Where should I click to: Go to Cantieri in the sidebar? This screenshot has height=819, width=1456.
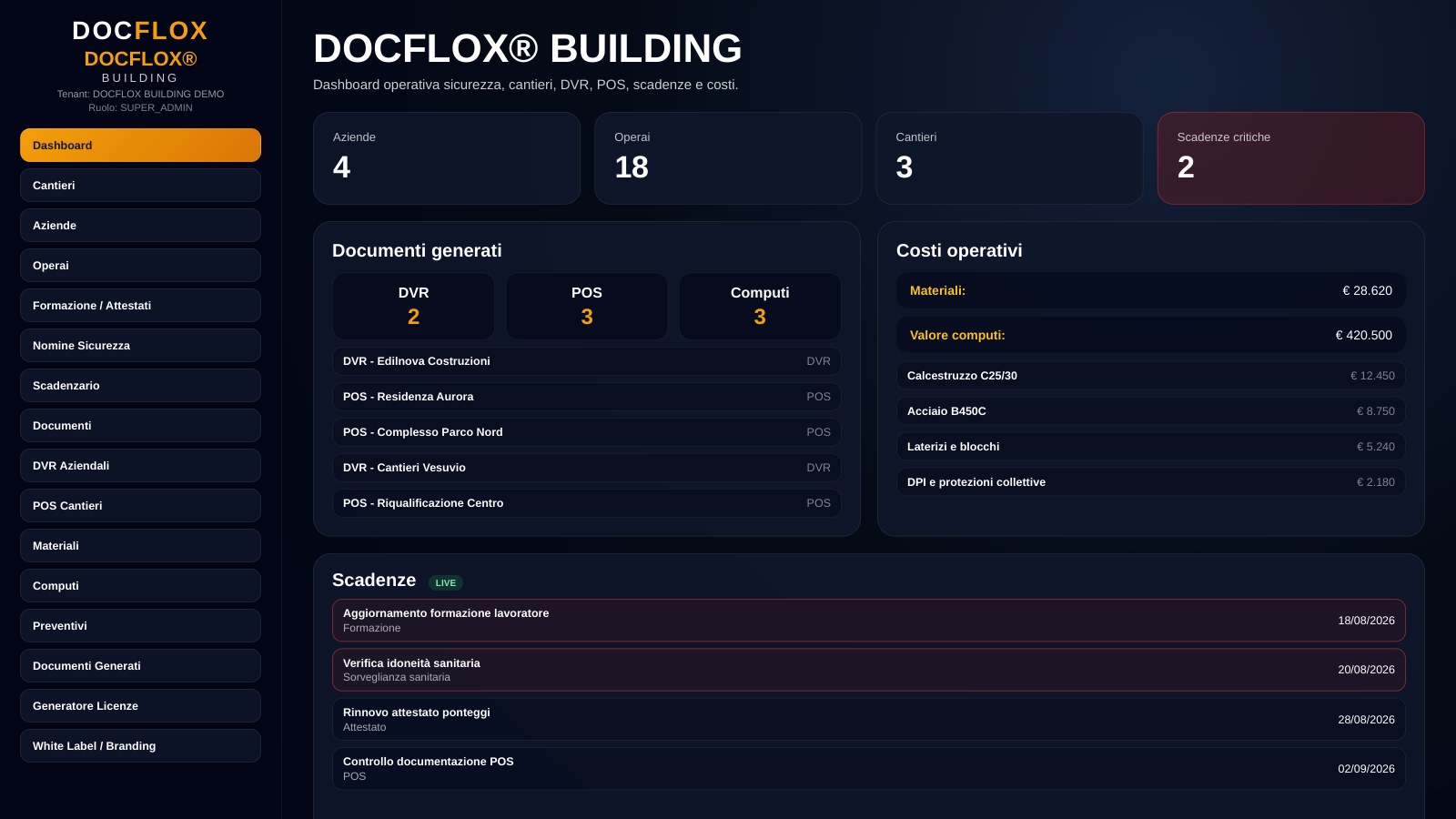pyautogui.click(x=140, y=186)
